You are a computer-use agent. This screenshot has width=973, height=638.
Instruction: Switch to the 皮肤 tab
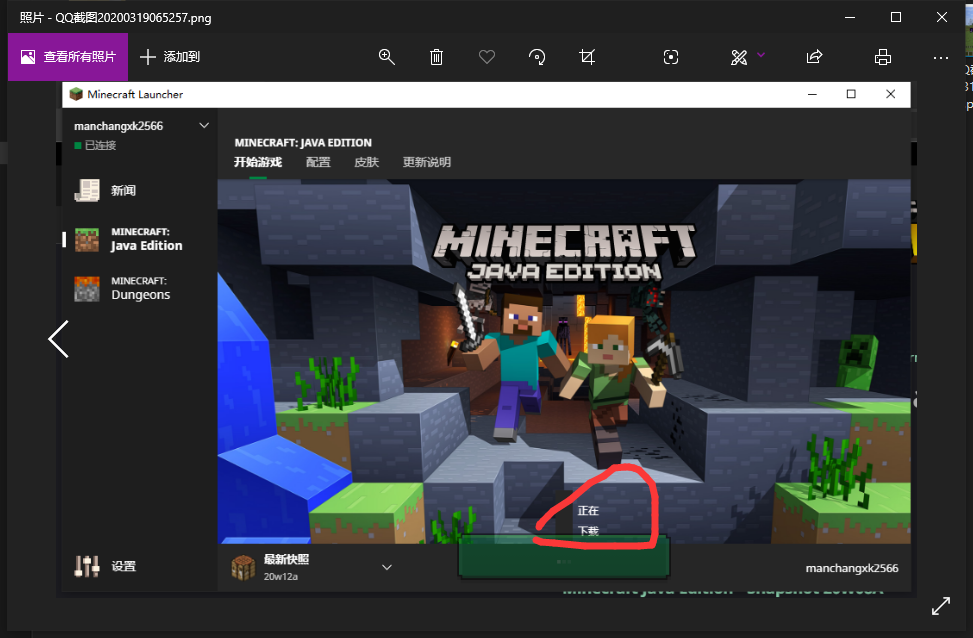366,162
